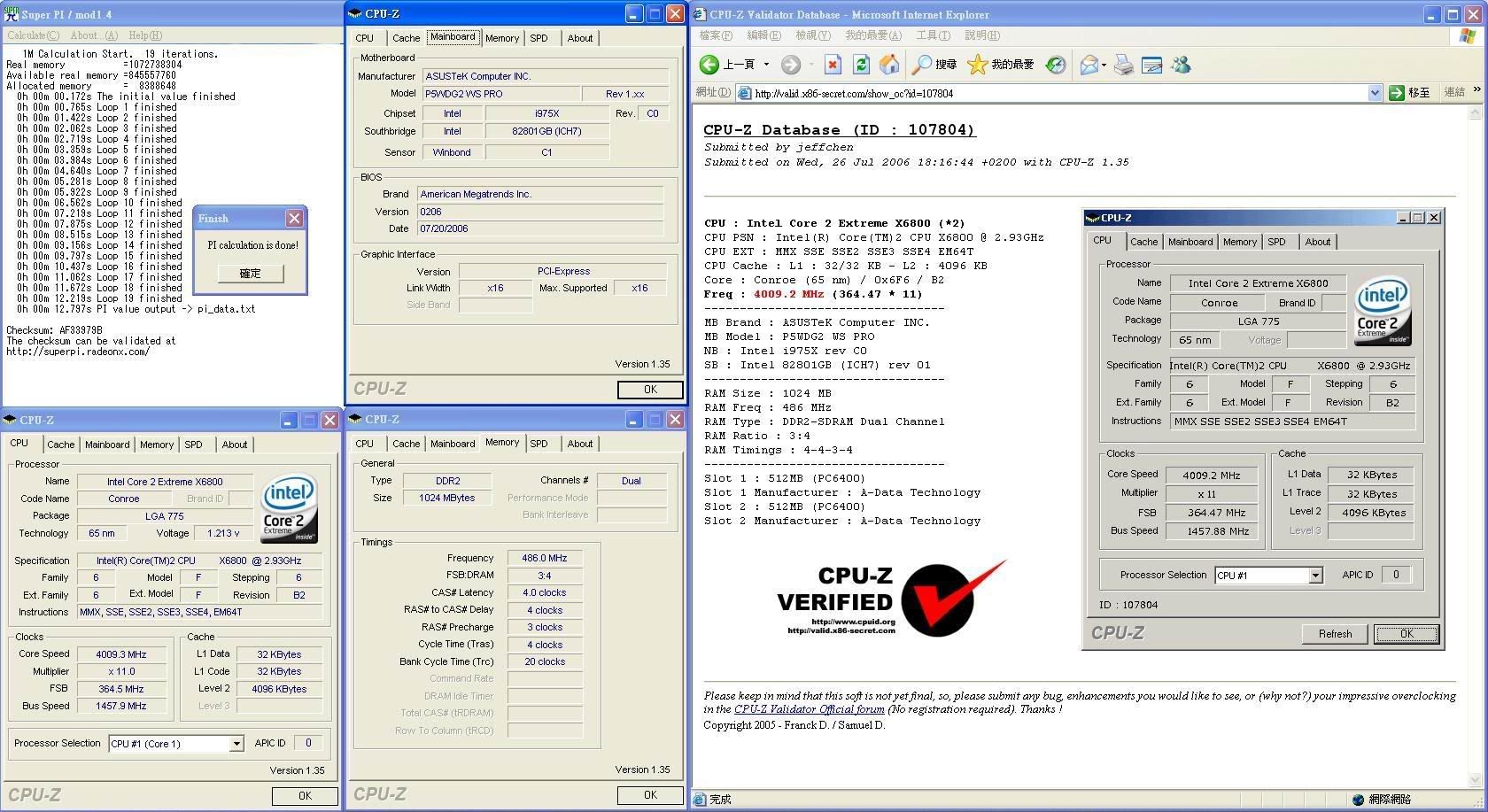Screen dimensions: 1488x812
Task: Expand the Links toolbar chevron
Action: coord(1476,90)
